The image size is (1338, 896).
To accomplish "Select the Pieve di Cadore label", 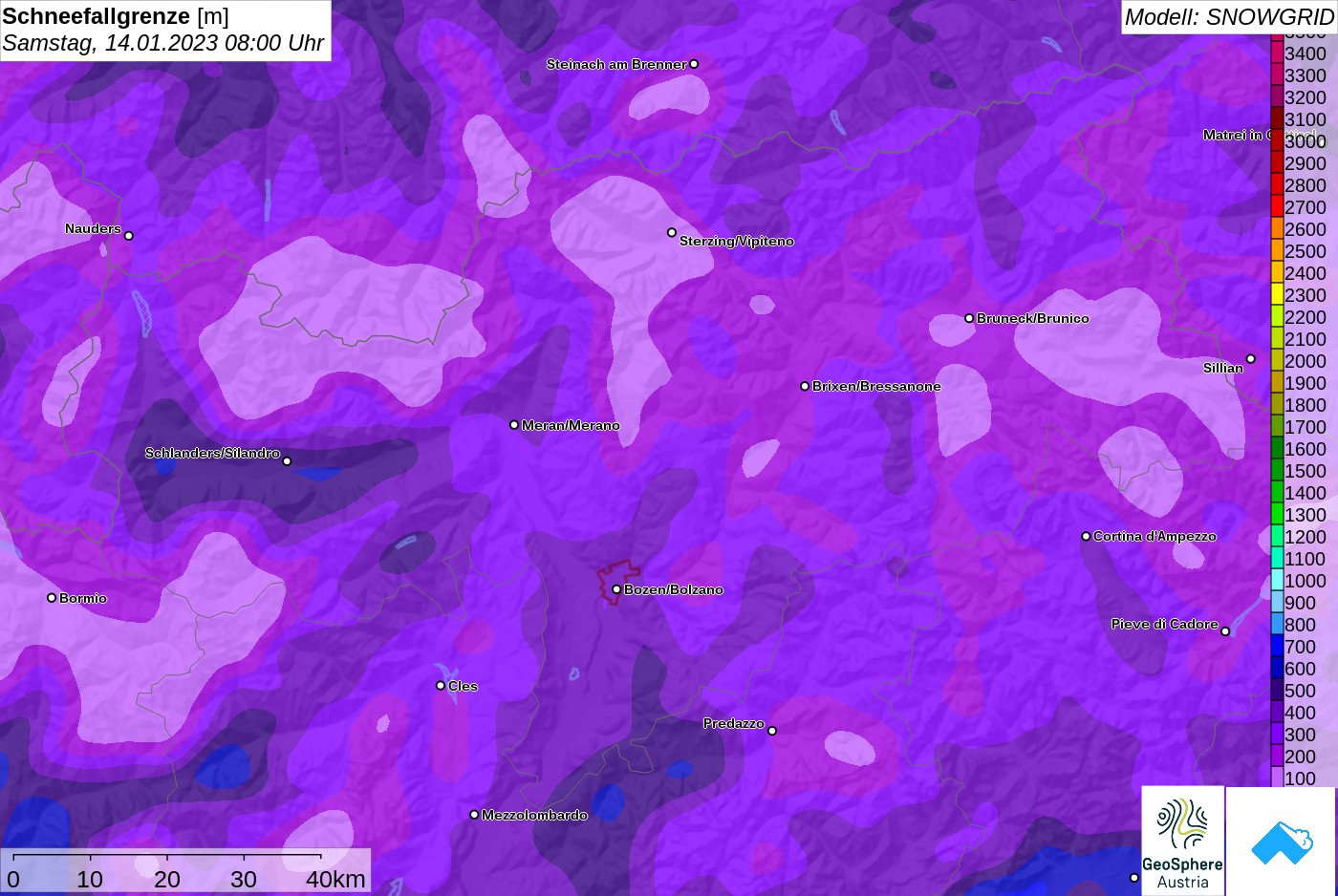I will [x=1164, y=624].
